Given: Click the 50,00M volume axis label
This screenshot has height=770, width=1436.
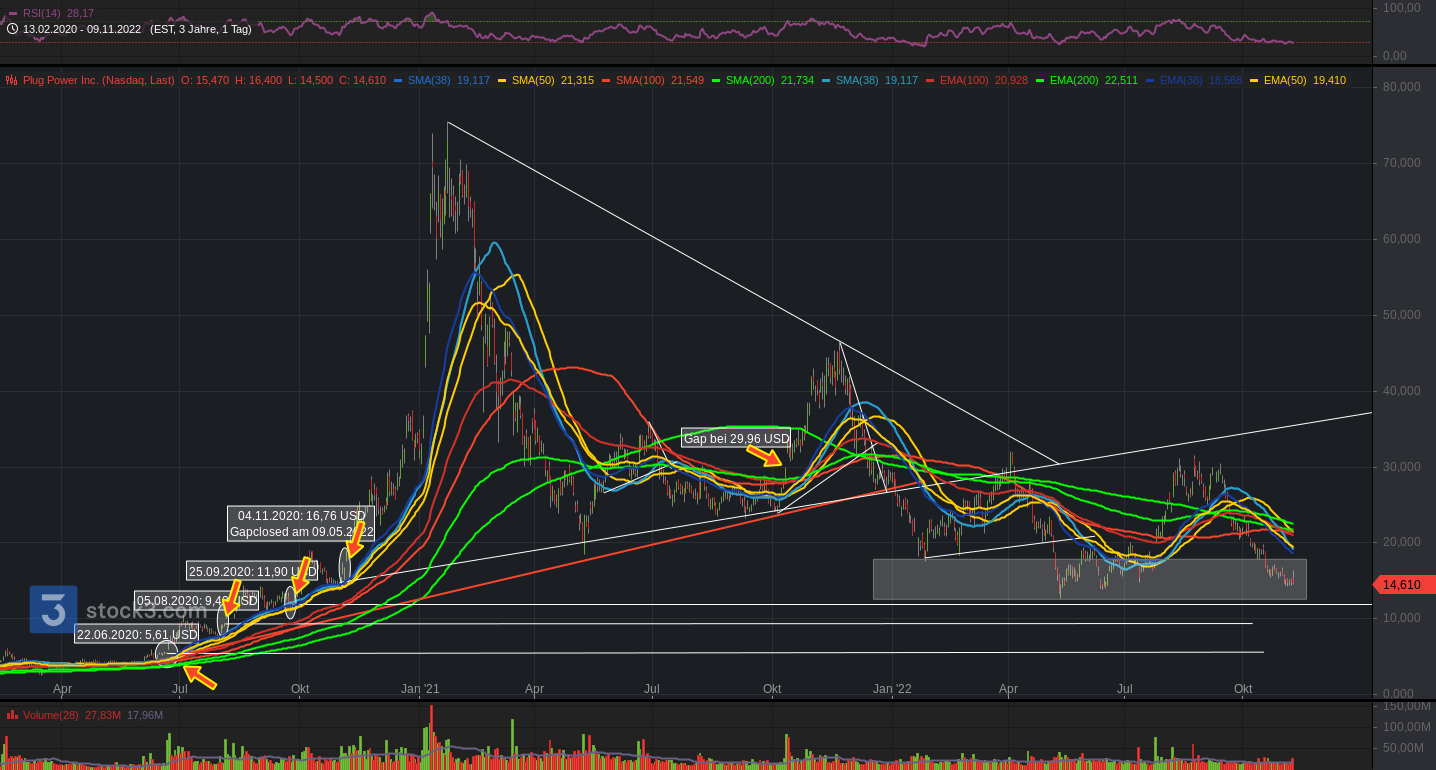Looking at the screenshot, I should [x=1404, y=748].
